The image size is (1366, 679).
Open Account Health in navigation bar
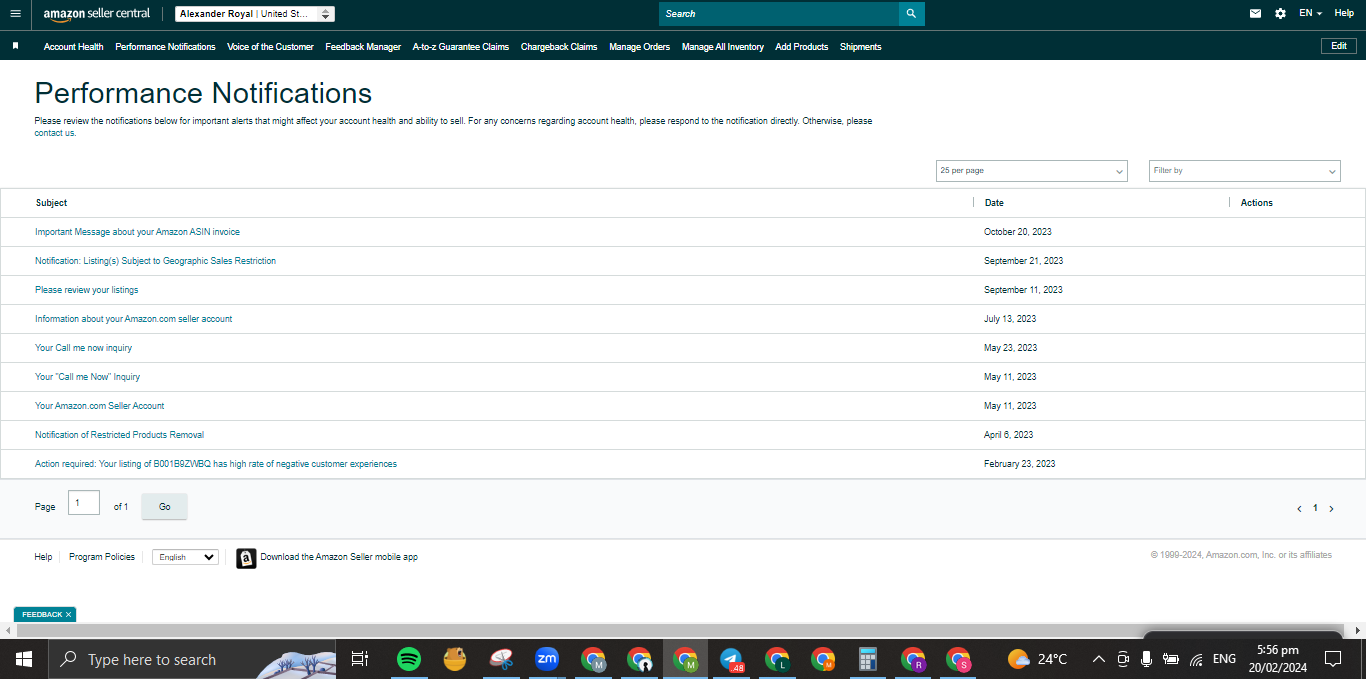point(73,47)
